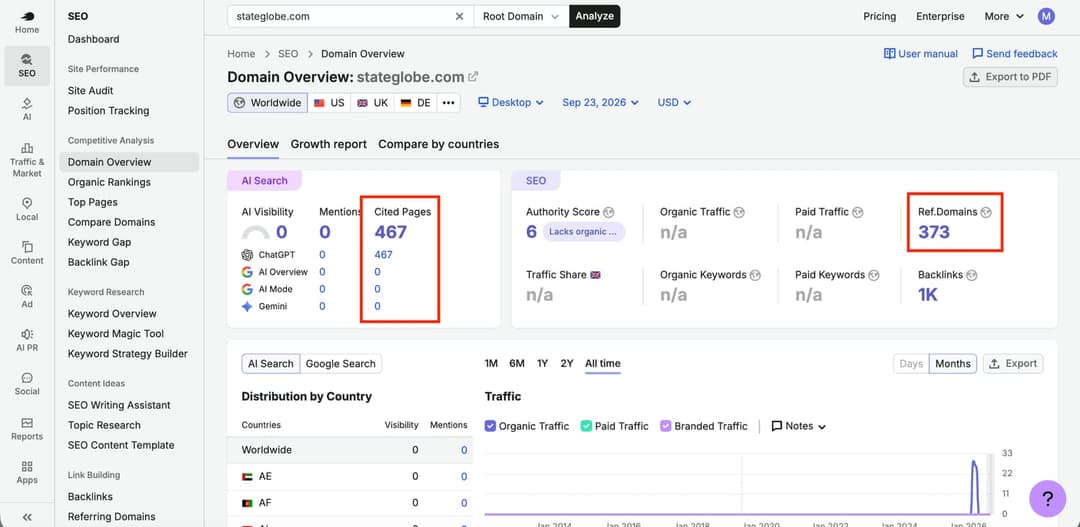Click Export to PDF button
The image size is (1080, 527).
(x=1010, y=76)
